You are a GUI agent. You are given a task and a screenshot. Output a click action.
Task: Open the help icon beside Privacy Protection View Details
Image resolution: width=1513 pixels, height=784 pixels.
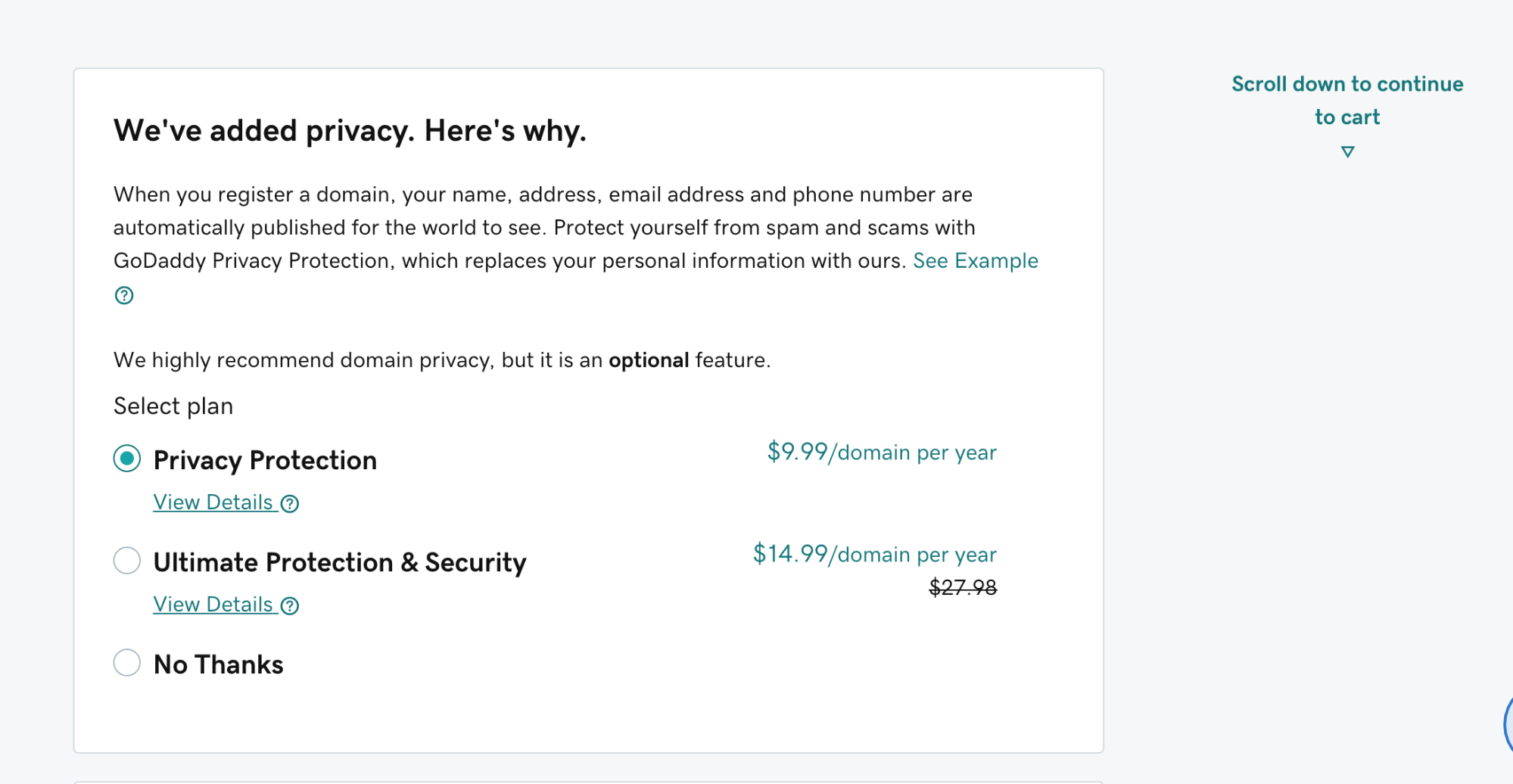coord(290,503)
